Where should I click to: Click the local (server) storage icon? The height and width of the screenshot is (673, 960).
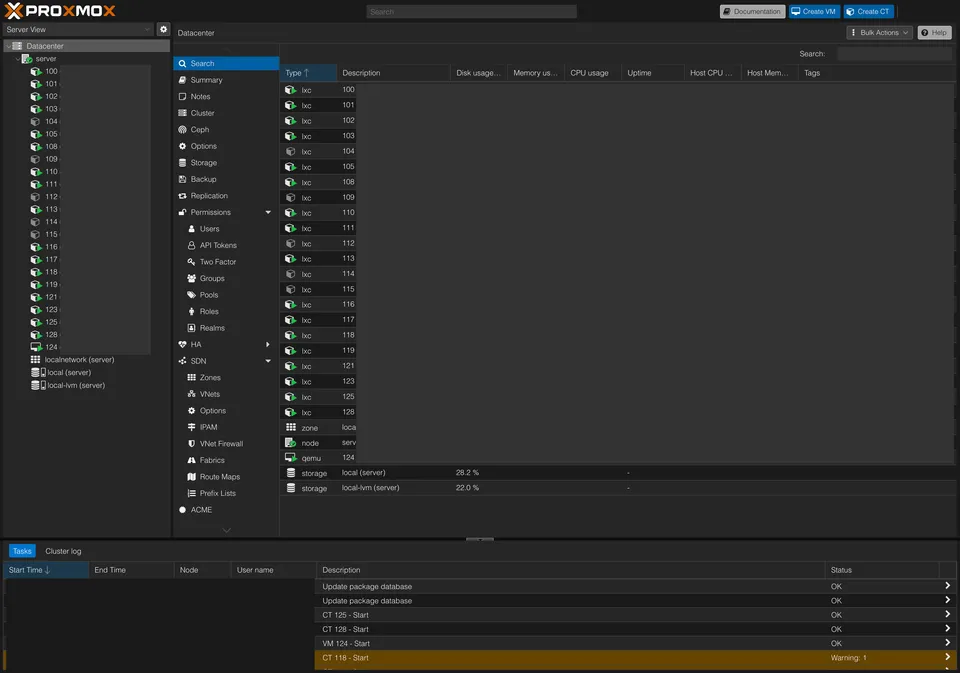tap(38, 372)
